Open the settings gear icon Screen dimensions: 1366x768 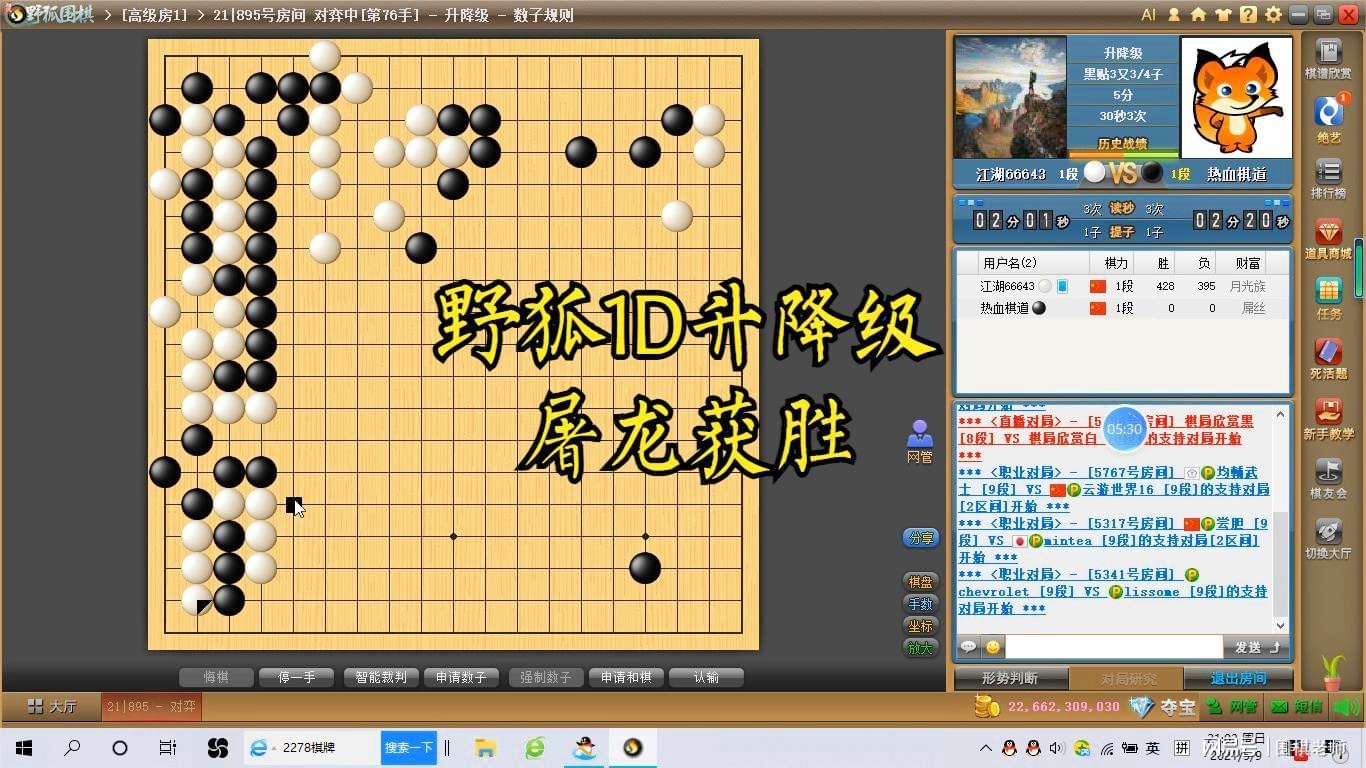tap(1273, 15)
